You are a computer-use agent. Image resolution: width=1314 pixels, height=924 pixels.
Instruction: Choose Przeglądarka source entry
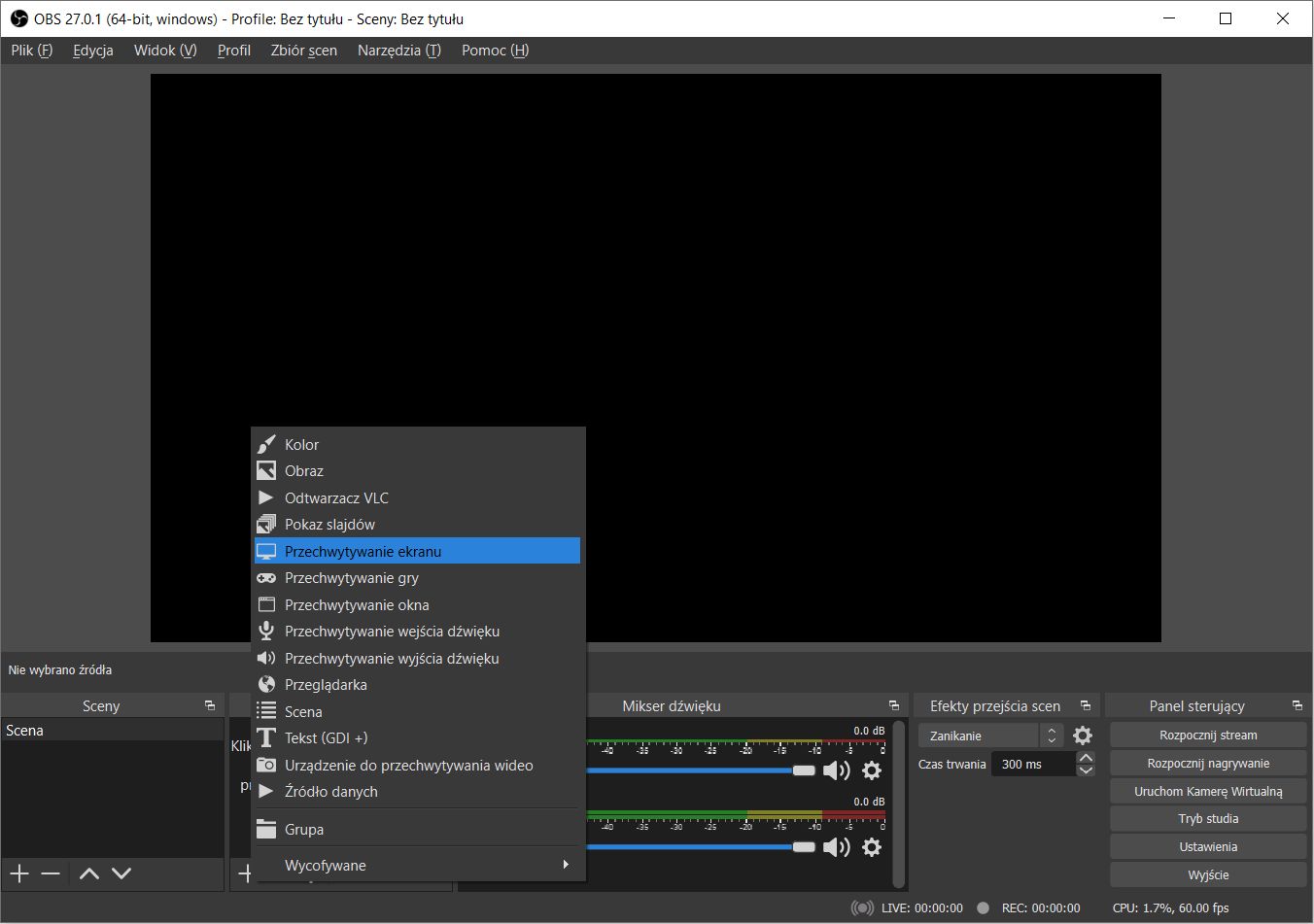pos(417,684)
